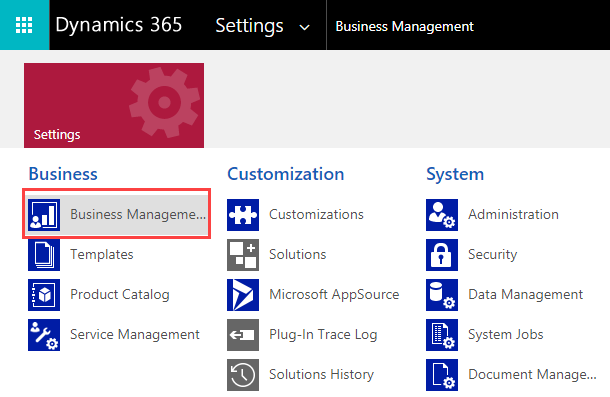Open the System Jobs link
610x397 pixels.
(x=506, y=334)
